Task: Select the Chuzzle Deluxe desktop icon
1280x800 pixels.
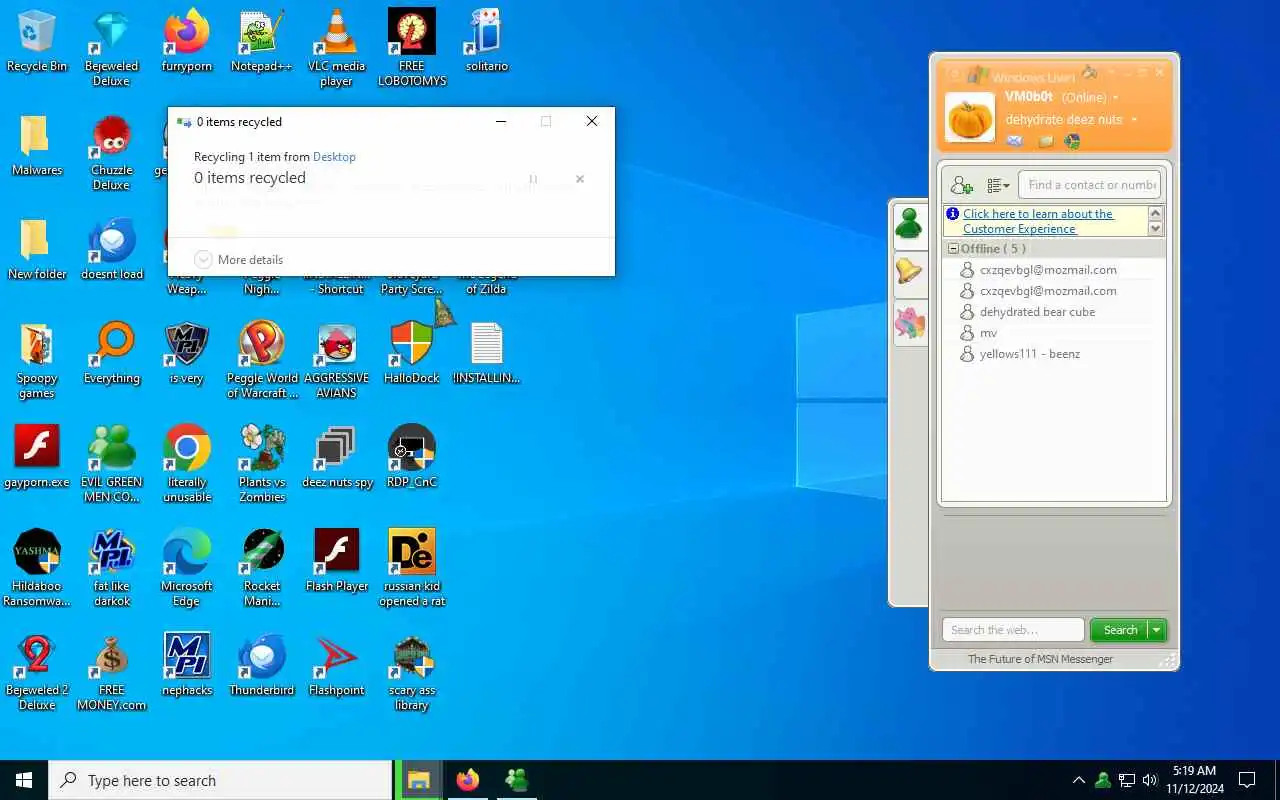Action: [x=111, y=152]
